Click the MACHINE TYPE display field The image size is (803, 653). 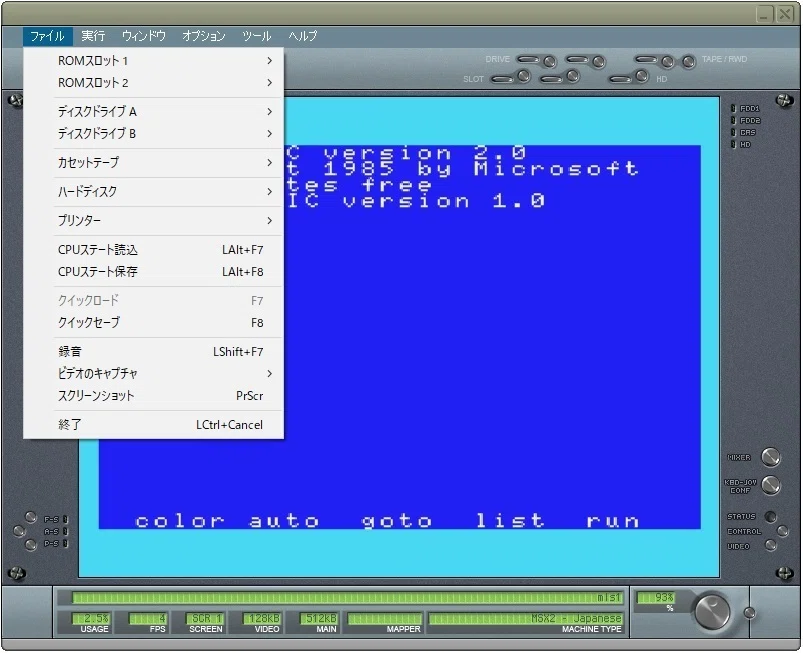click(525, 618)
